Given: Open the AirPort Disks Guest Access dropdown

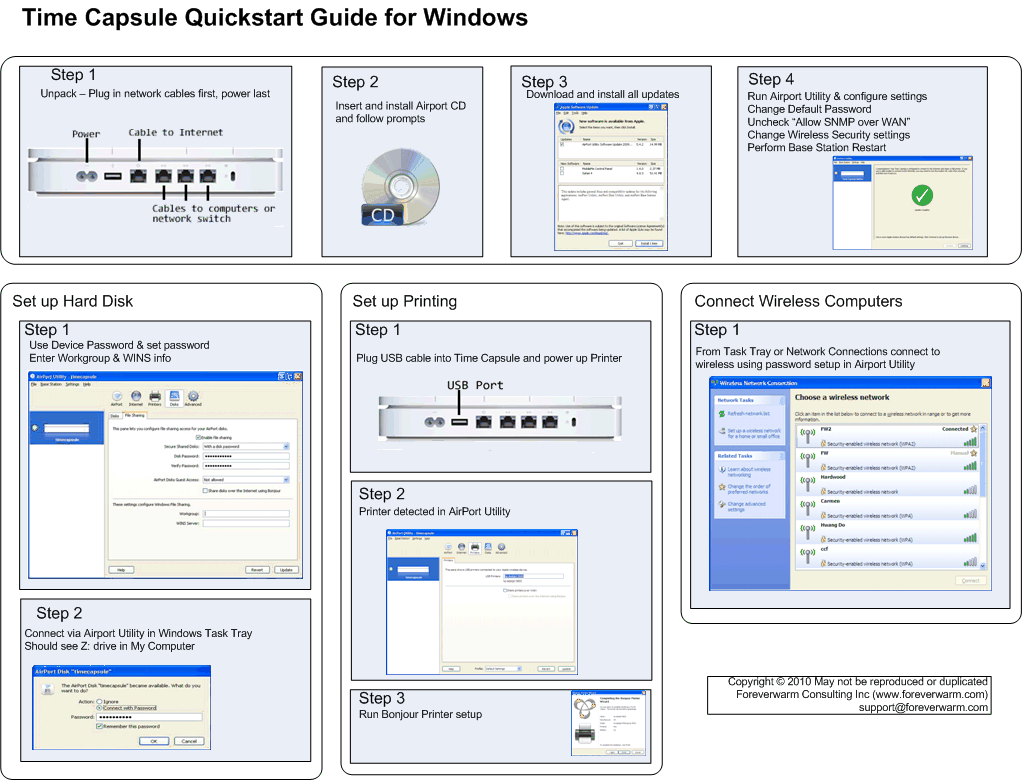Looking at the screenshot, I should click(286, 479).
